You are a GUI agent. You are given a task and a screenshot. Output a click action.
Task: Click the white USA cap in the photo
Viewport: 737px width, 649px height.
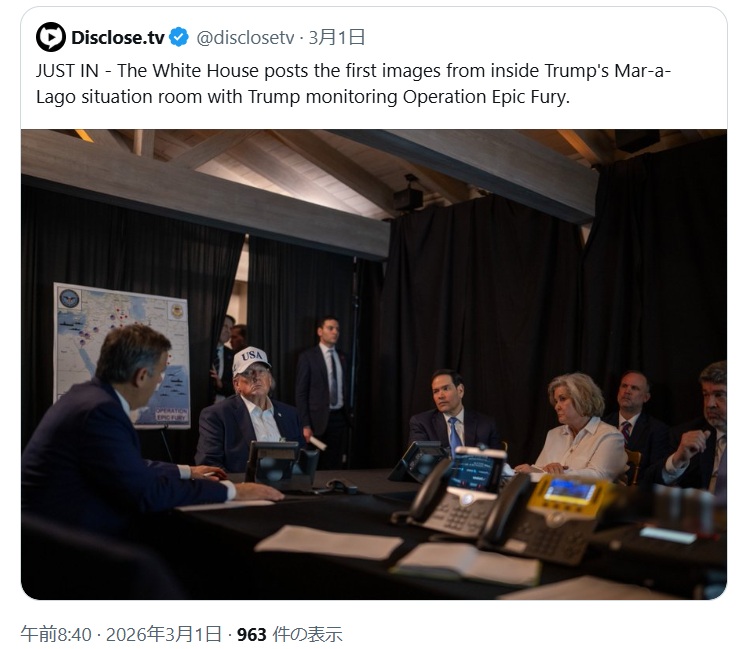point(251,360)
